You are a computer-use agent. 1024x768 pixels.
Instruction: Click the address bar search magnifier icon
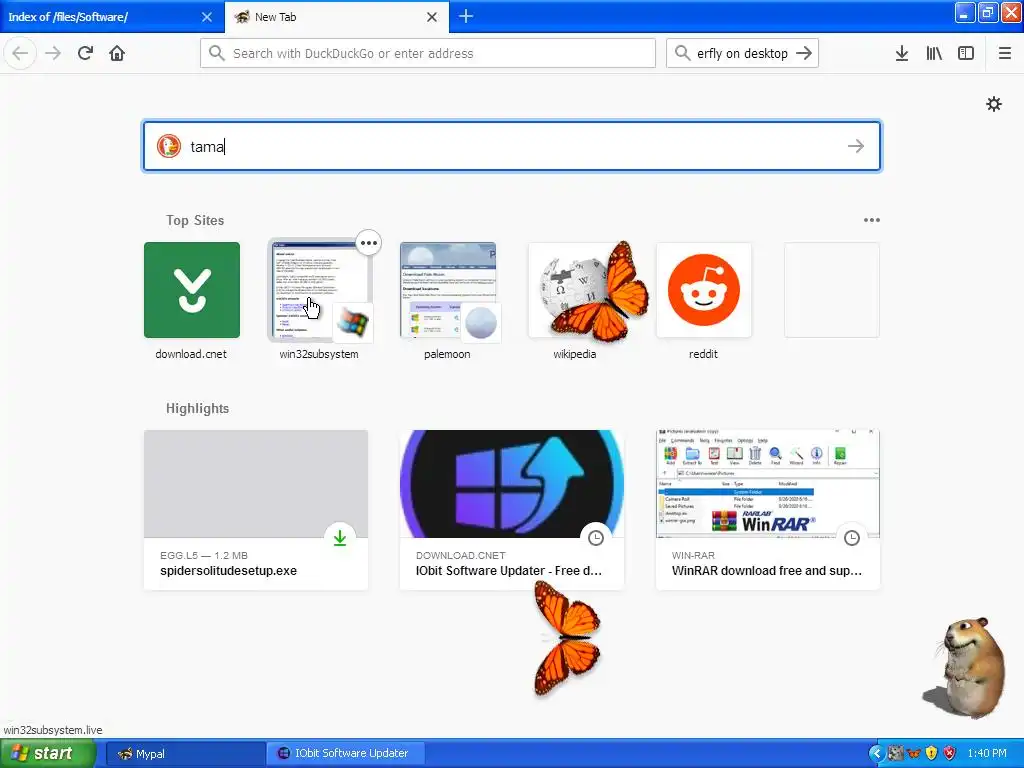pyautogui.click(x=217, y=53)
